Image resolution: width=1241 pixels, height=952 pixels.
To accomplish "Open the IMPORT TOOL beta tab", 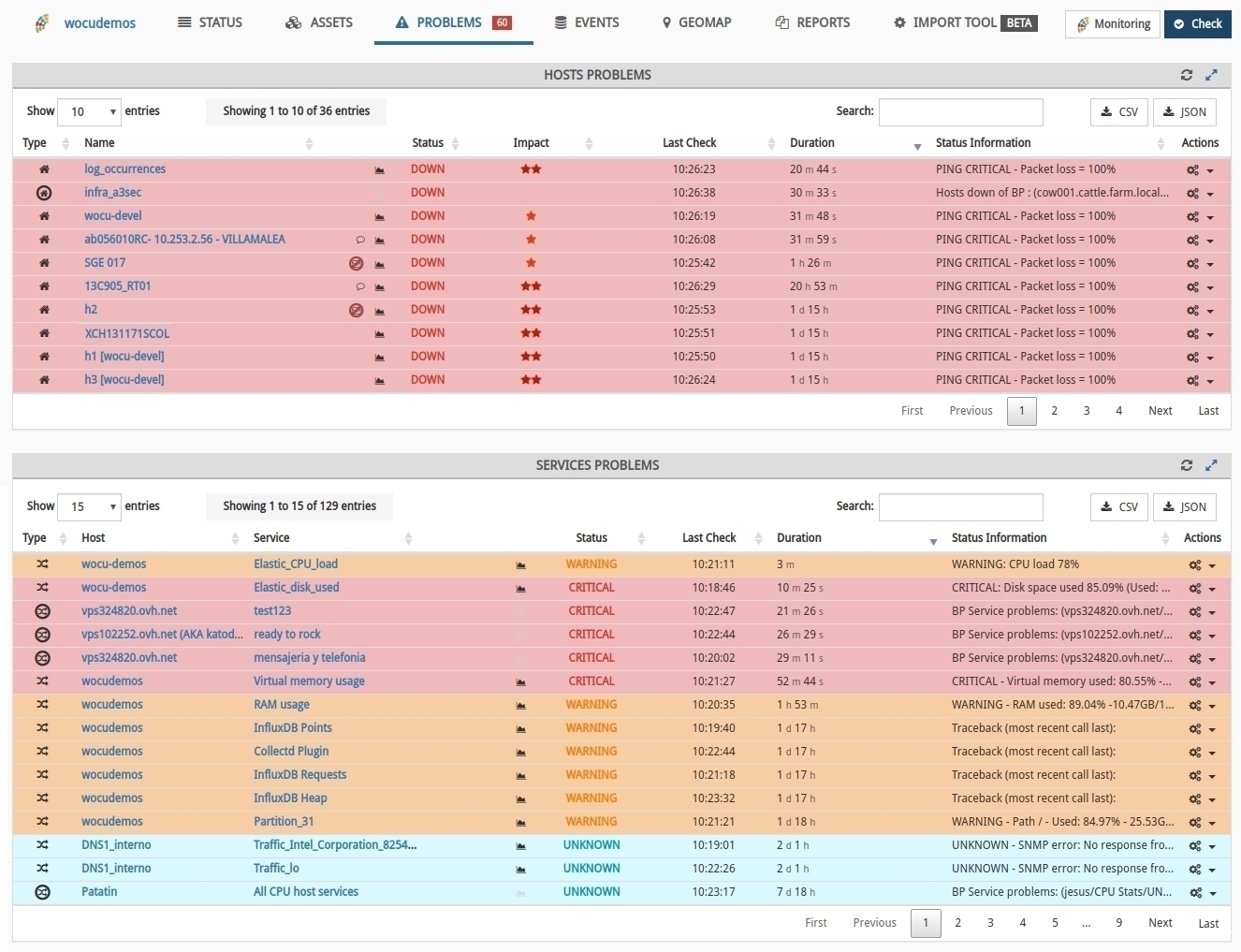I will pos(965,22).
